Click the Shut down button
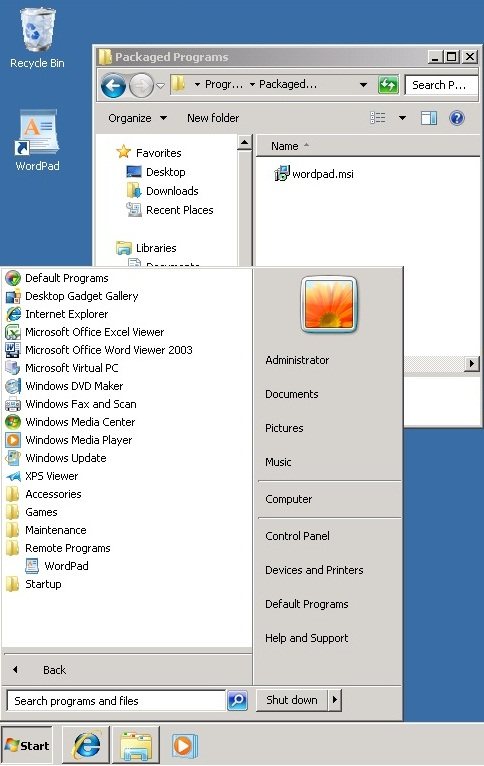This screenshot has height=766, width=484. pos(292,700)
